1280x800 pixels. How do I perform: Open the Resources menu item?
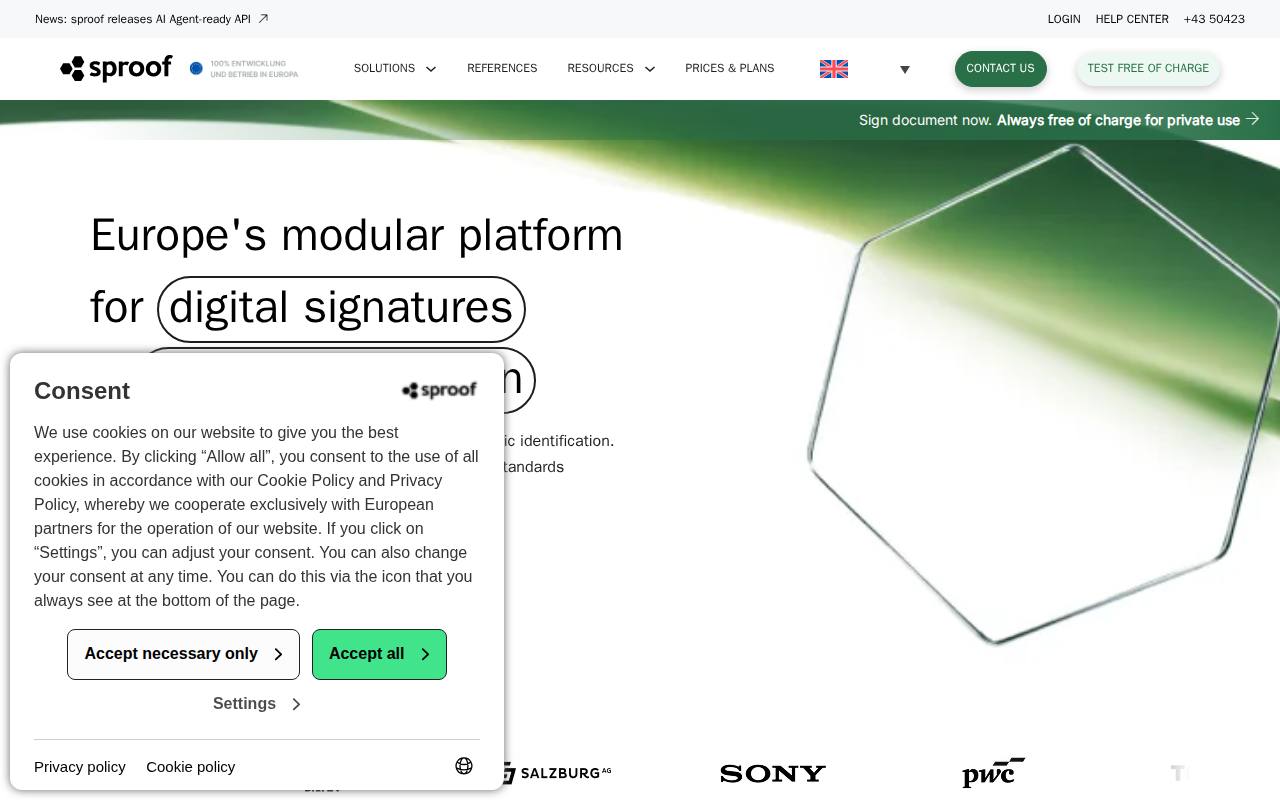pos(600,69)
